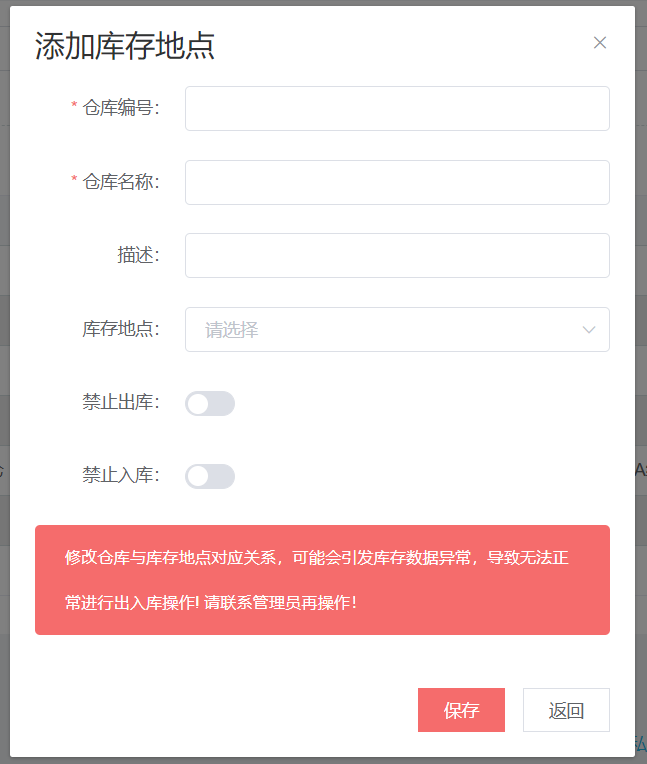647x764 pixels.
Task: Click the required asterisk beside 仓库名称
Action: tap(74, 181)
